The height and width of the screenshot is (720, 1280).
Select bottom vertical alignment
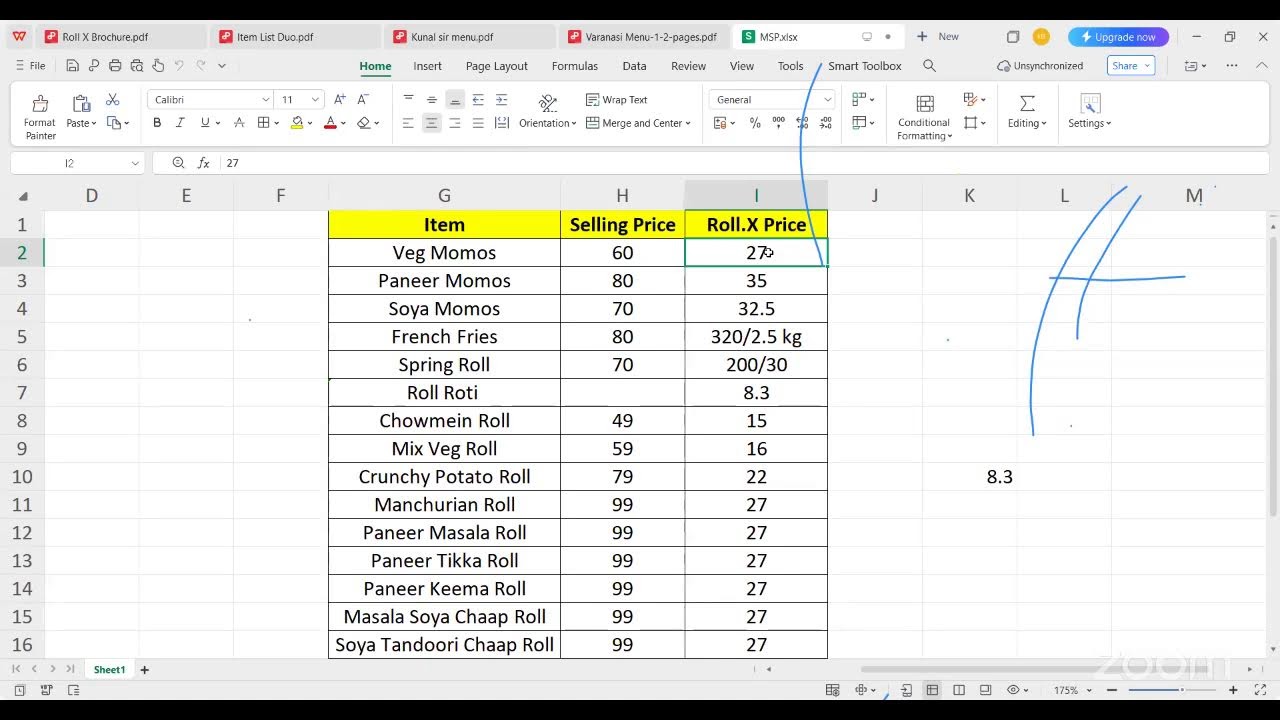click(455, 100)
